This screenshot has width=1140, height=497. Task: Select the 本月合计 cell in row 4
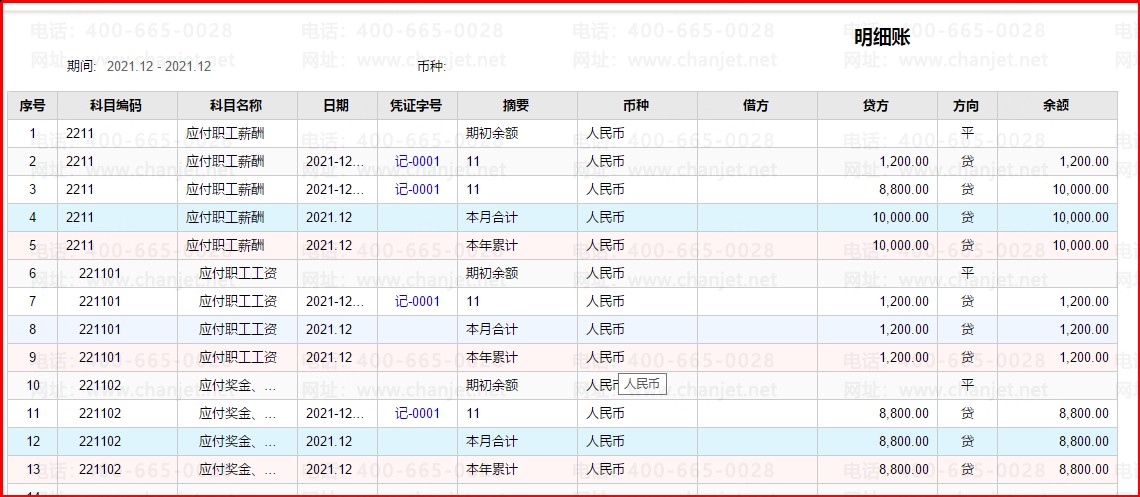pos(492,217)
